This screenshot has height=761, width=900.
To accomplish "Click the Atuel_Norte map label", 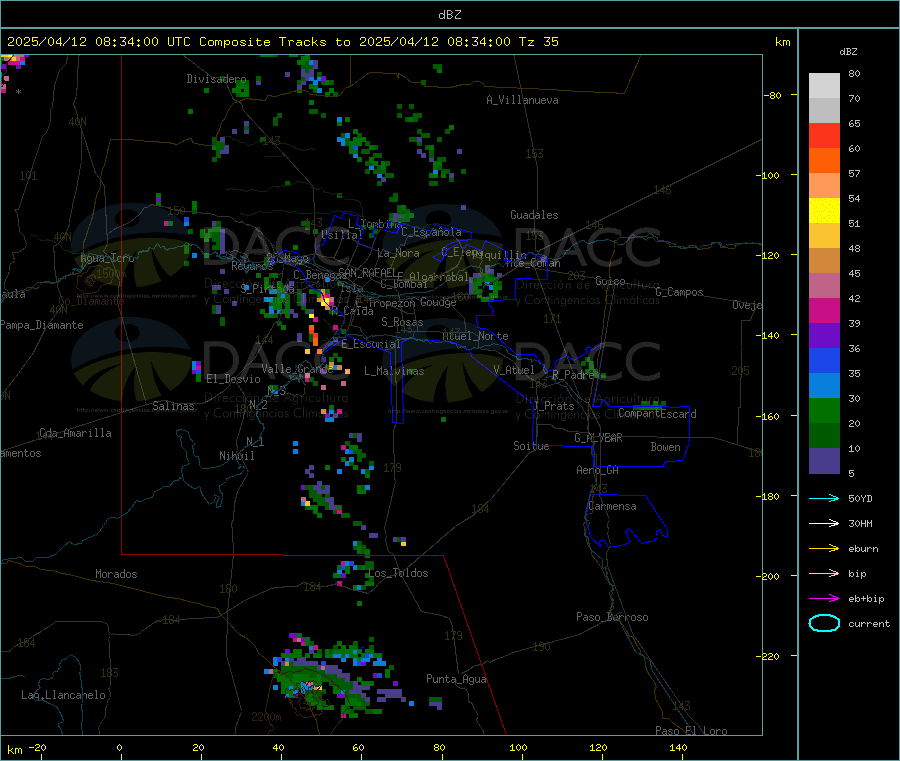I will point(475,336).
